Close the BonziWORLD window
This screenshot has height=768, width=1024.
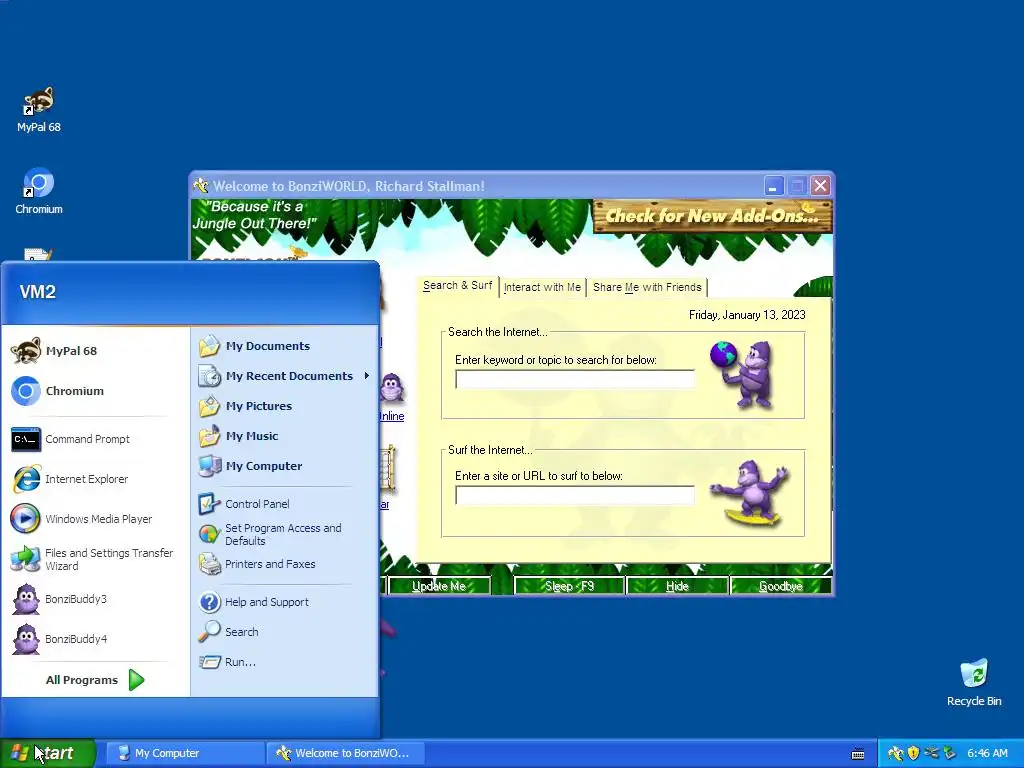[820, 186]
